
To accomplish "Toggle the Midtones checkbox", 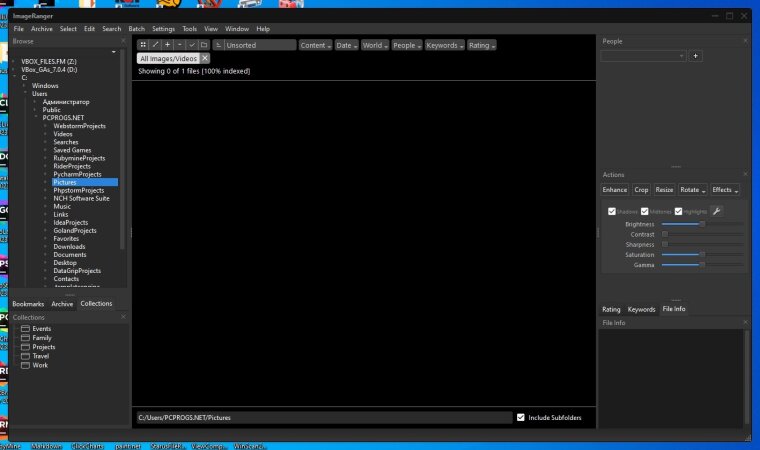I will pyautogui.click(x=645, y=211).
